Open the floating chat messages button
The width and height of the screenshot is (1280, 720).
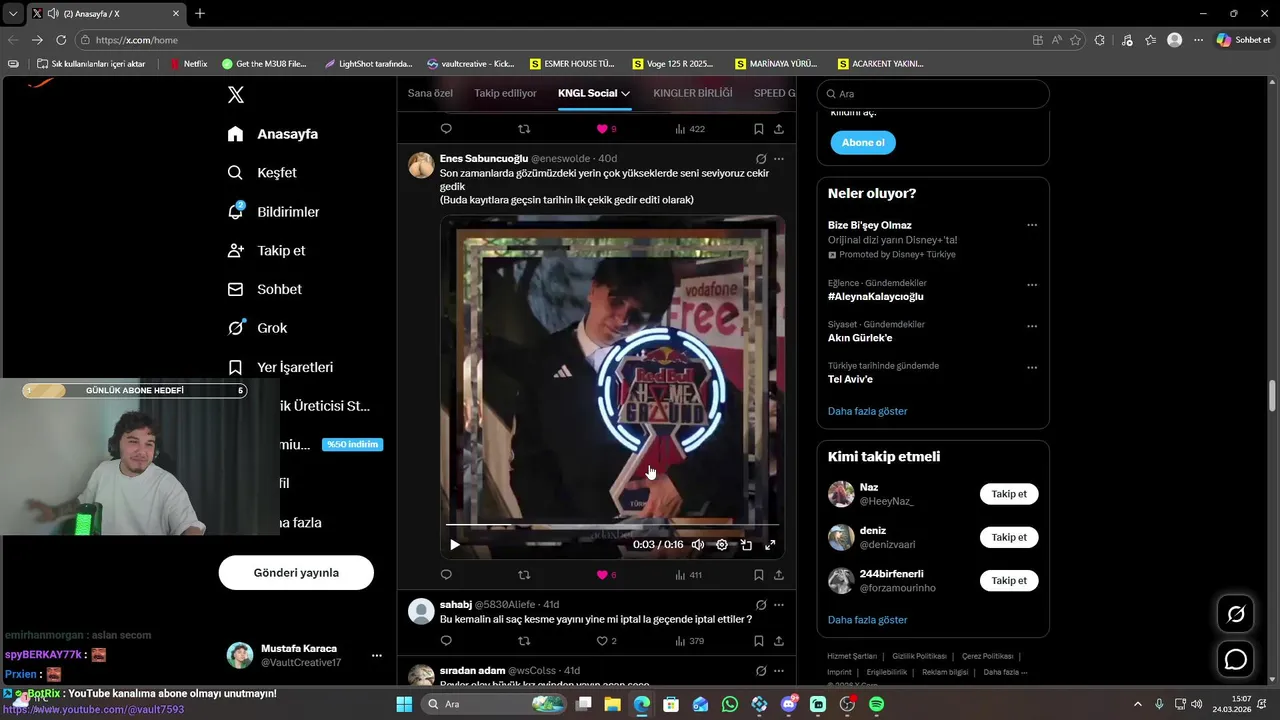coord(1236,660)
